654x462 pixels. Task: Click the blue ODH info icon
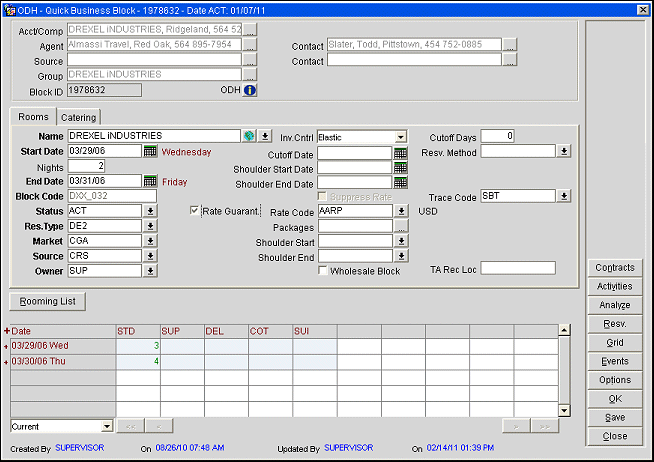click(250, 90)
